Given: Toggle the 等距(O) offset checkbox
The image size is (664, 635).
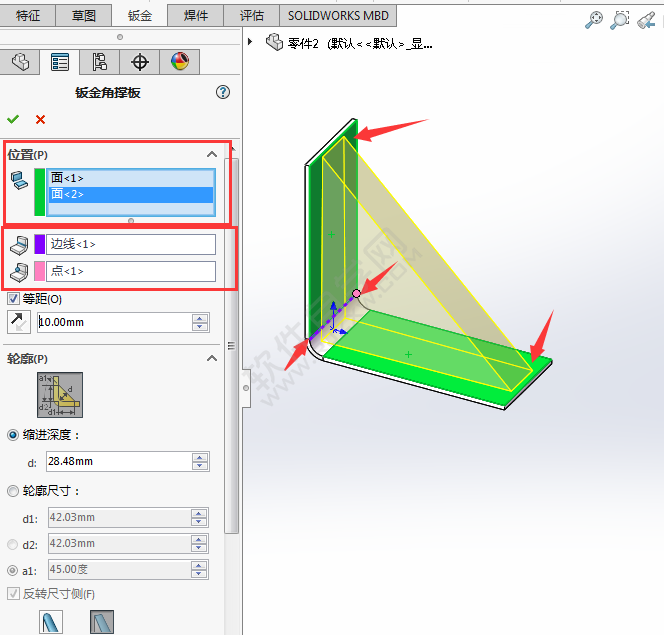Looking at the screenshot, I should point(13,299).
